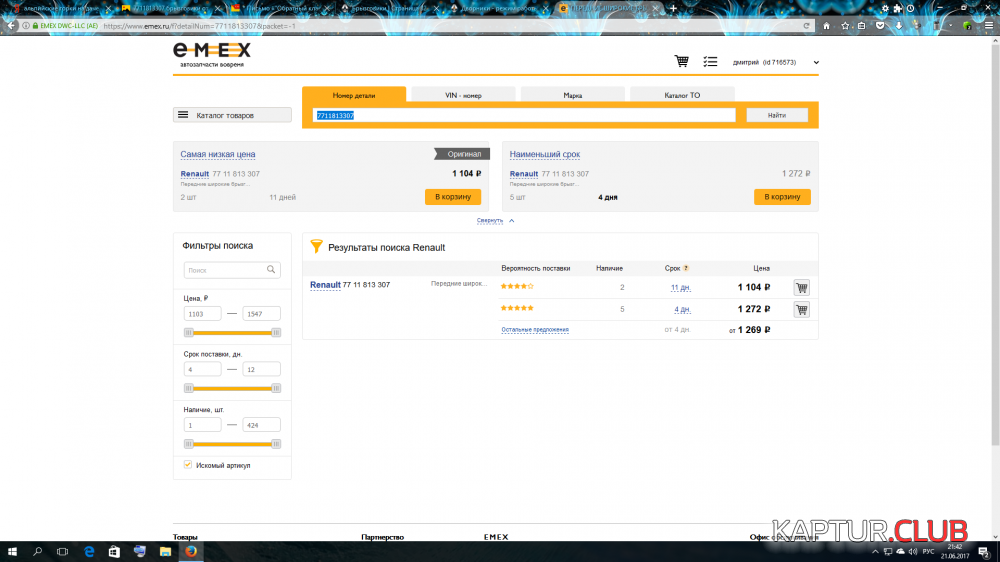This screenshot has width=1000, height=562.
Task: Add the 1 272 ₽ row to cart
Action: pyautogui.click(x=802, y=309)
